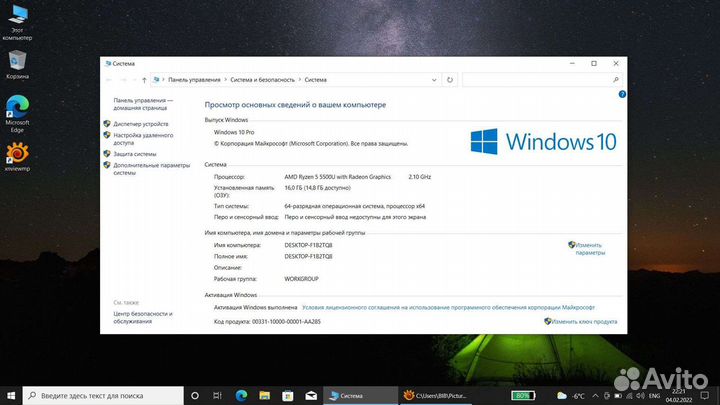The image size is (720, 405).
Task: Open Device Manager link in sidebar
Action: point(141,124)
